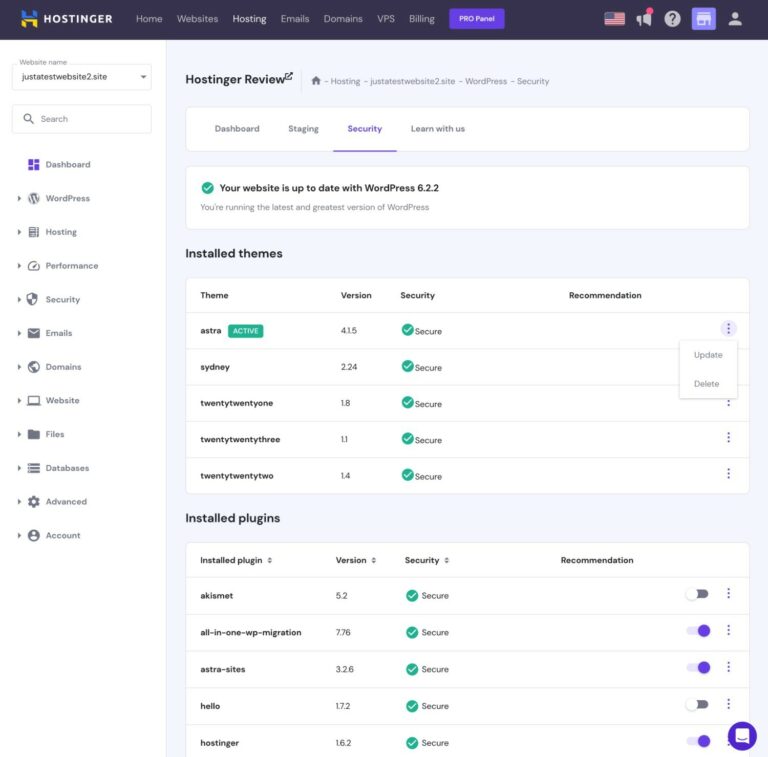Choose Delete from the theme menu
This screenshot has width=768, height=757.
click(708, 384)
